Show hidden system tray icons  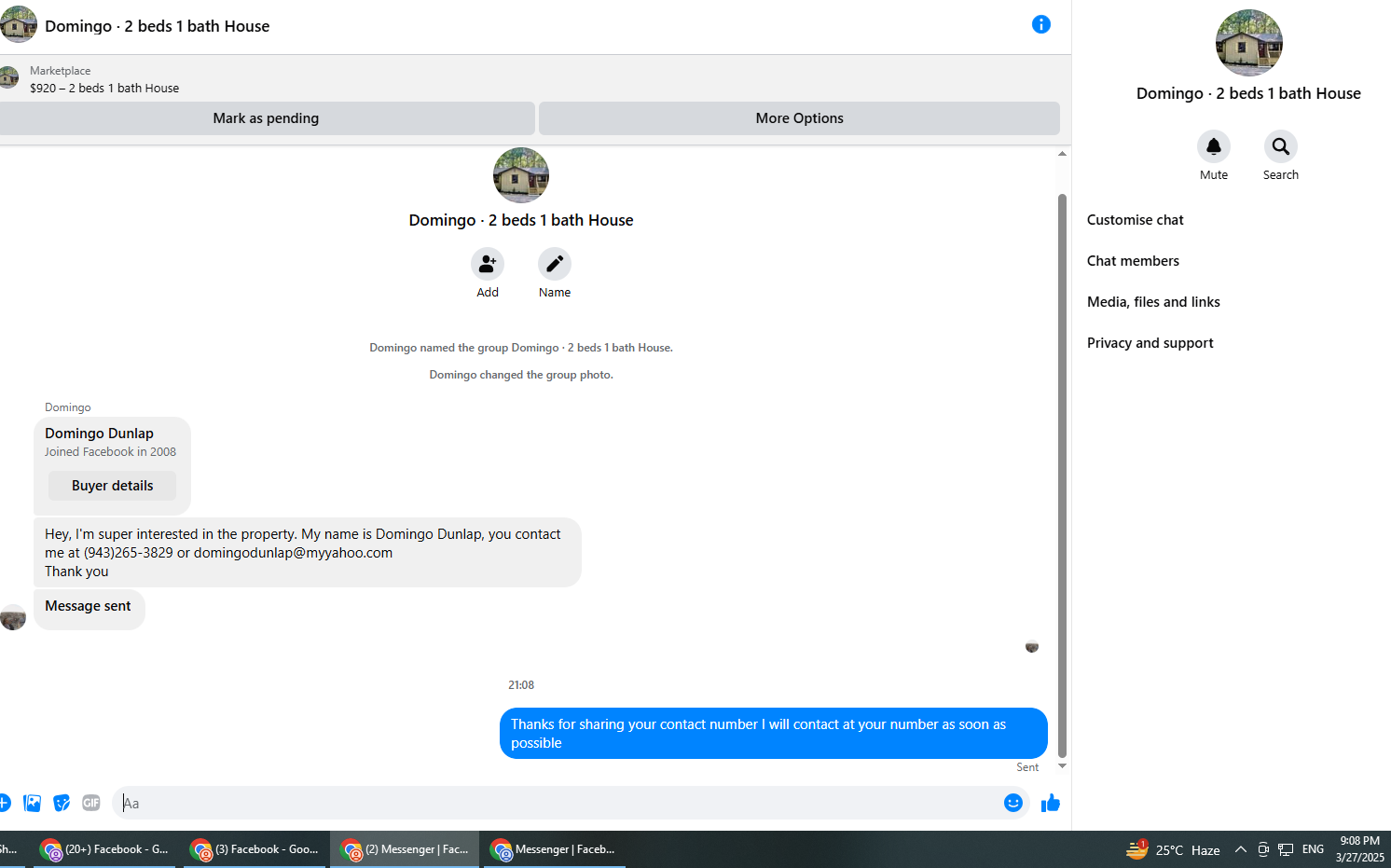[x=1241, y=849]
